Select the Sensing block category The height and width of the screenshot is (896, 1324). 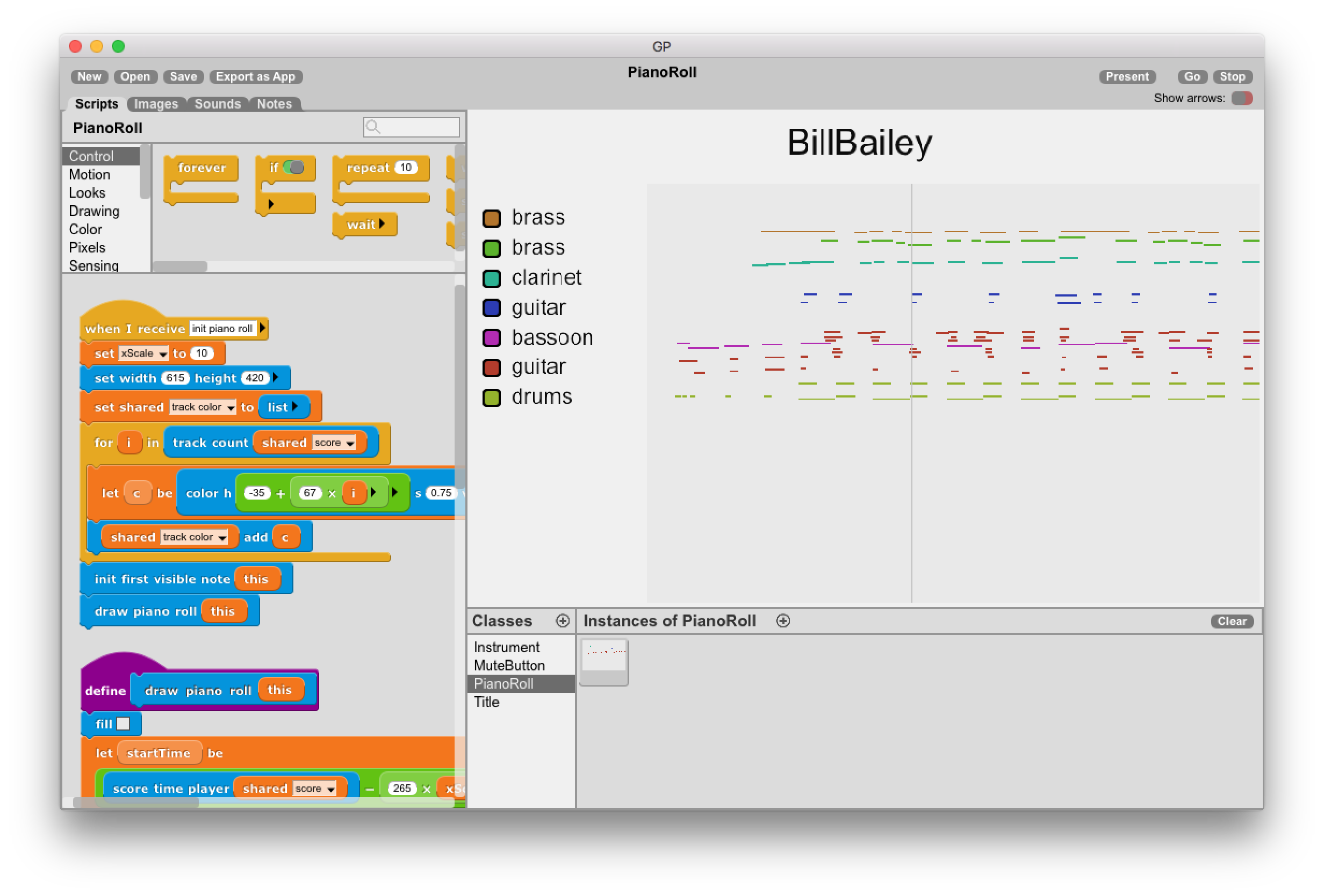pos(101,265)
